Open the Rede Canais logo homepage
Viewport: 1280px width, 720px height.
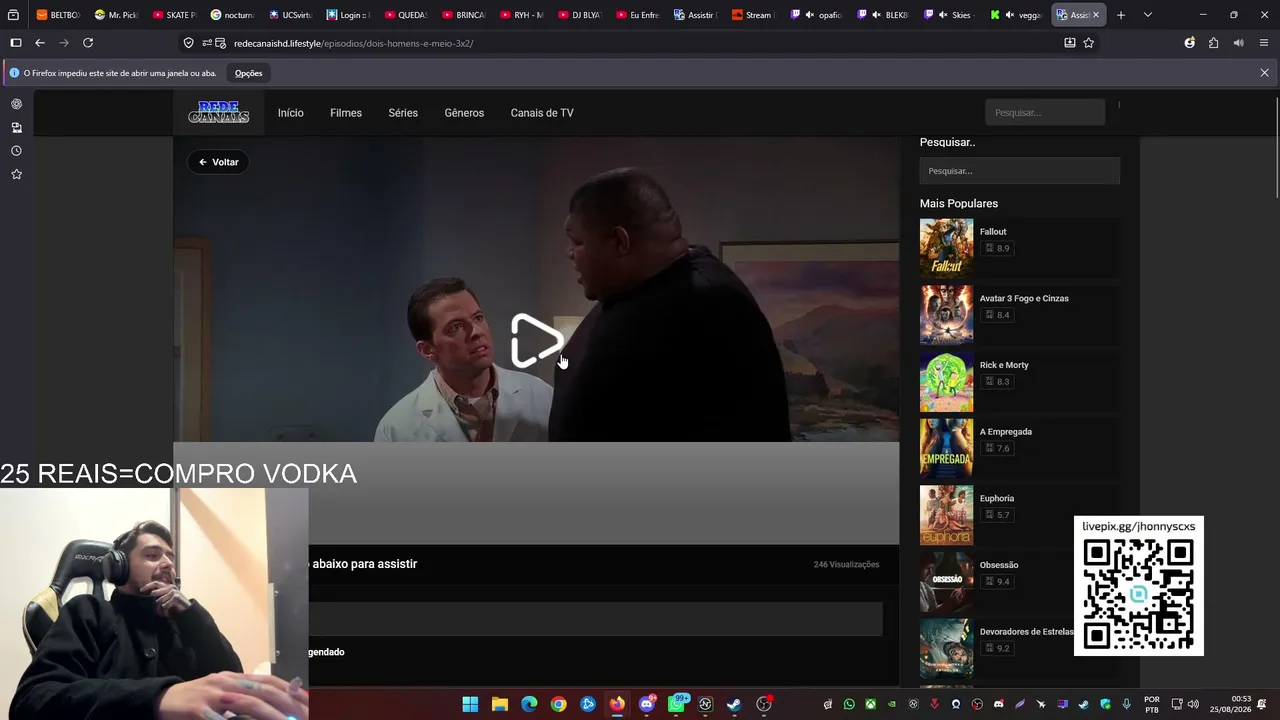coord(218,112)
